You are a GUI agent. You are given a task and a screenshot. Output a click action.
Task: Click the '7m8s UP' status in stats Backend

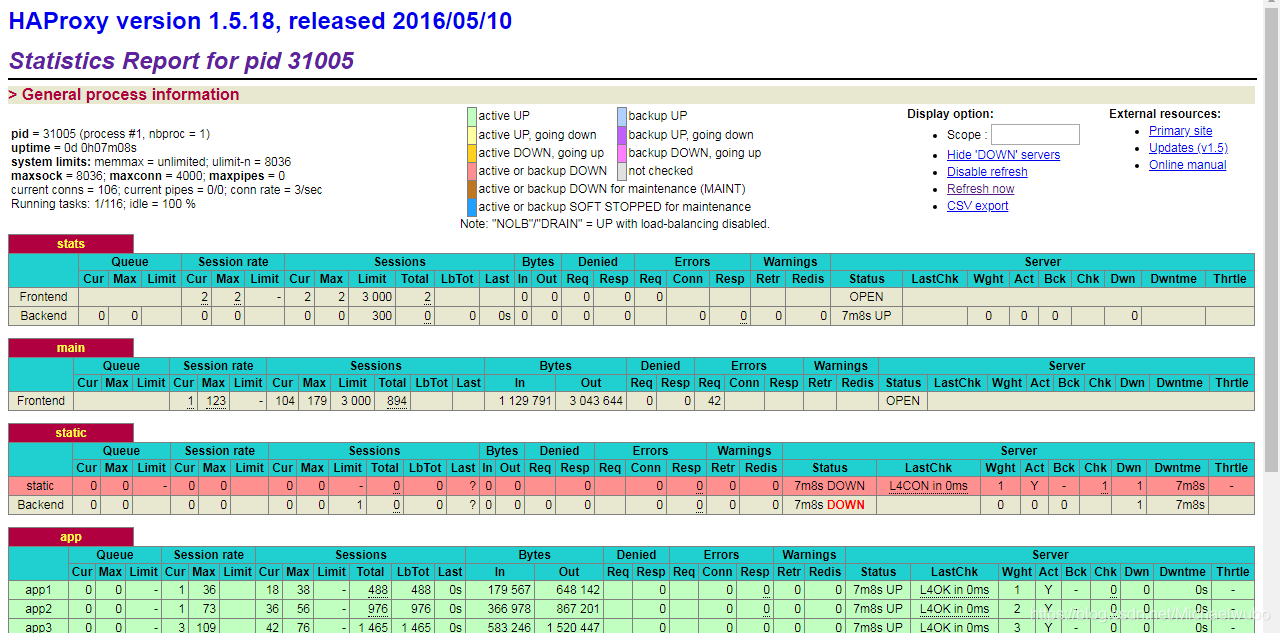point(865,316)
